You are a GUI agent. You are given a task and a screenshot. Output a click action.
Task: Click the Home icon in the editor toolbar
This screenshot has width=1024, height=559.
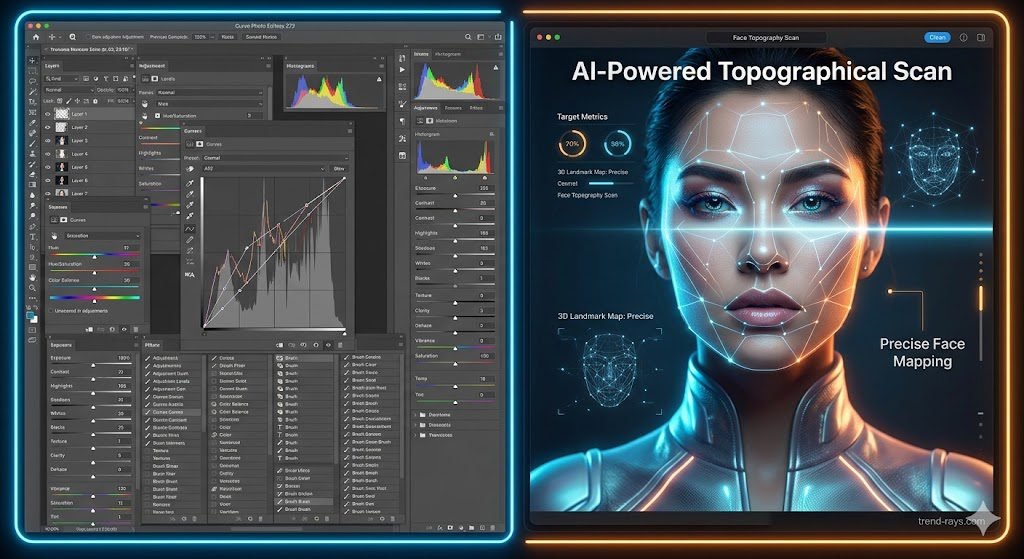point(36,38)
